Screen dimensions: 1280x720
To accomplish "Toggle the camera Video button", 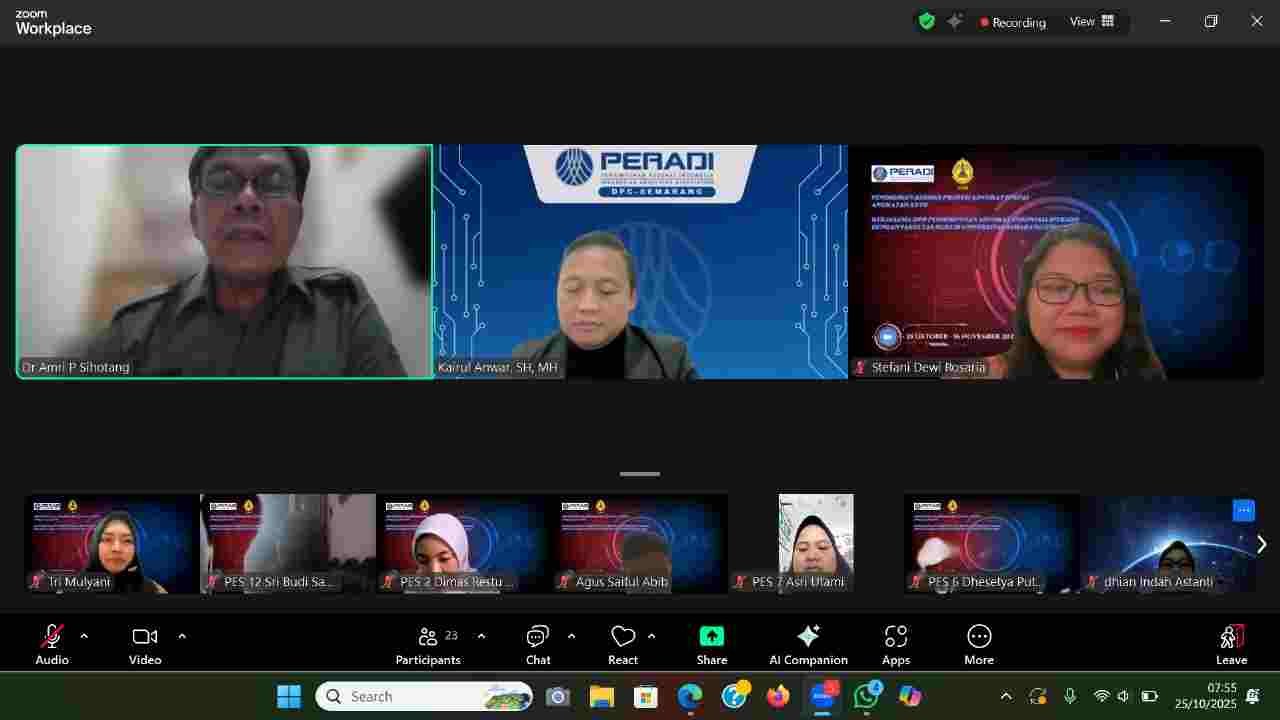I will point(145,644).
